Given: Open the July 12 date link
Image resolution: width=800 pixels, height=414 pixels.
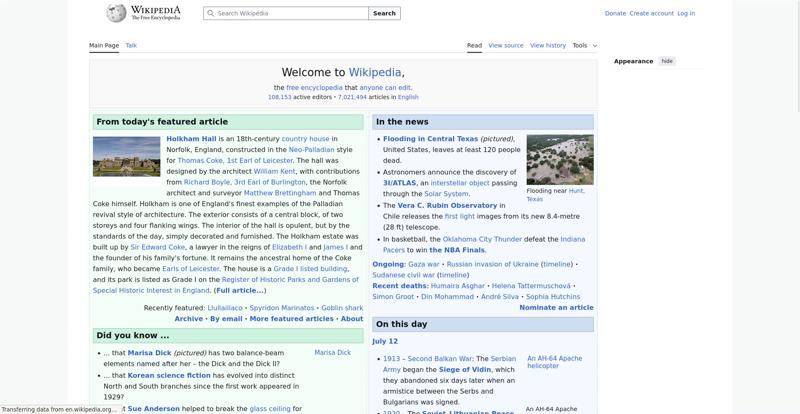Looking at the screenshot, I should pos(385,342).
